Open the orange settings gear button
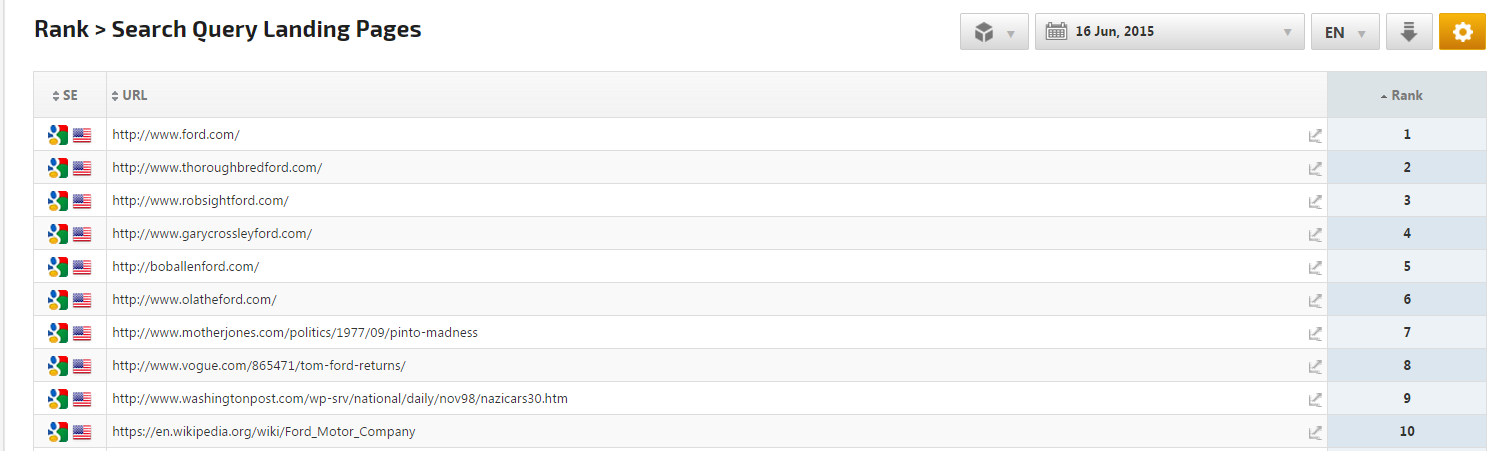This screenshot has height=451, width=1490. 1462,32
